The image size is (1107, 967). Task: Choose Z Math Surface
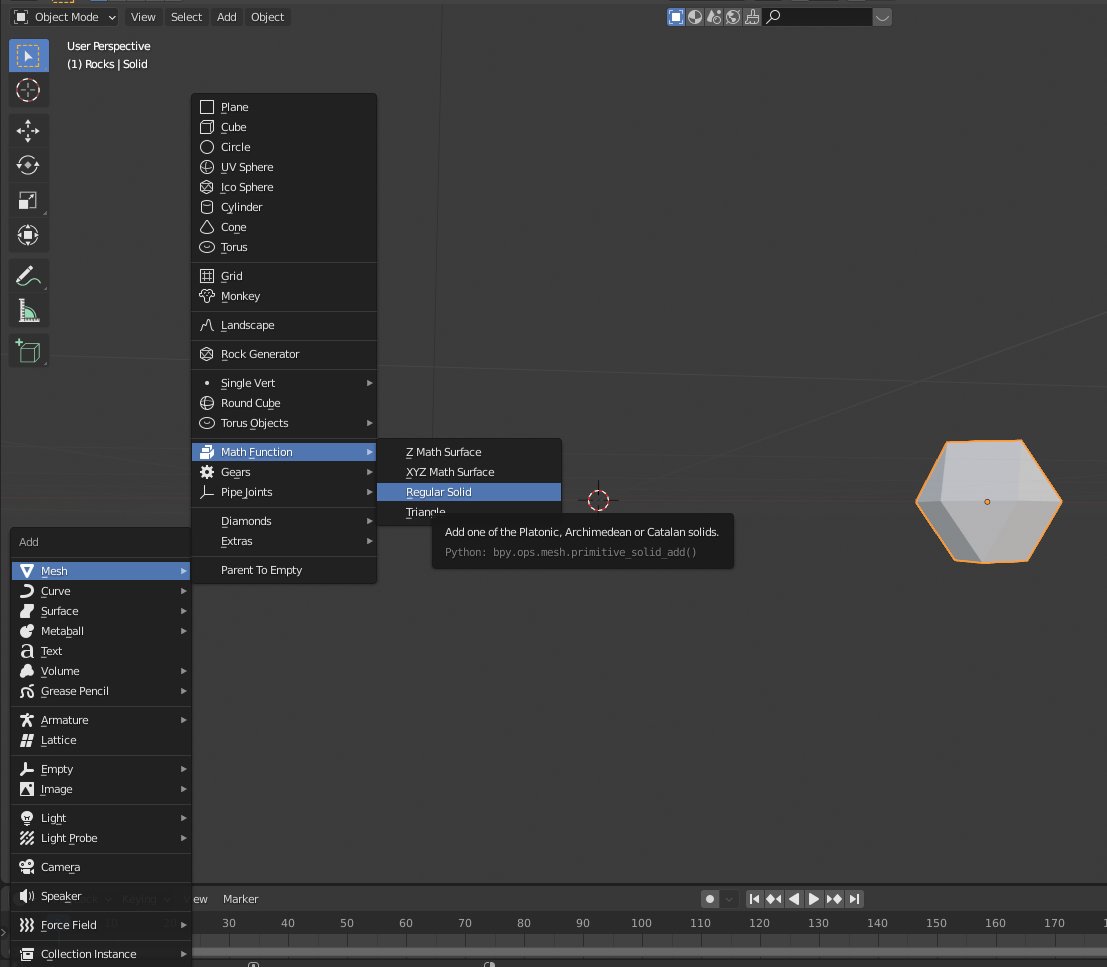click(x=469, y=452)
